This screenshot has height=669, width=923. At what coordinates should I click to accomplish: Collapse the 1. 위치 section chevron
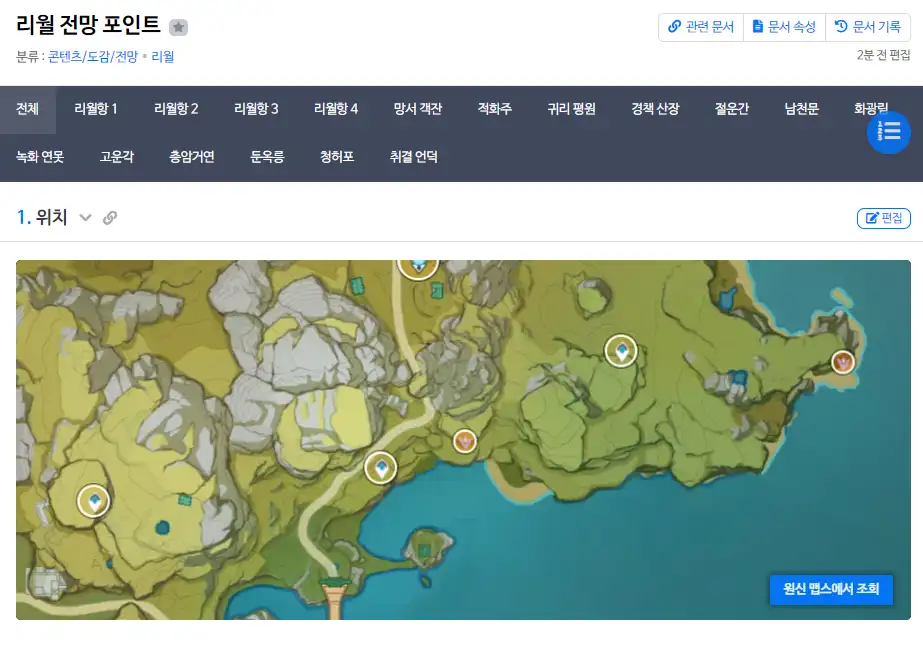(x=86, y=218)
